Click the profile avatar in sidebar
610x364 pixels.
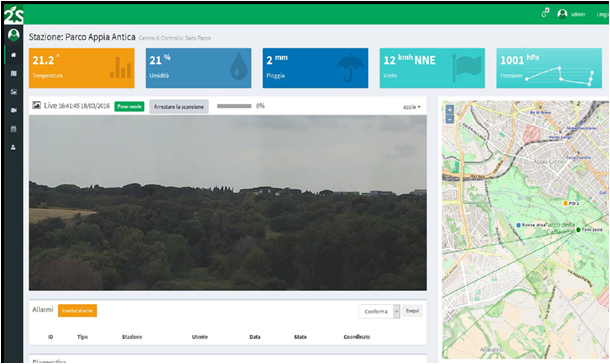(x=14, y=35)
